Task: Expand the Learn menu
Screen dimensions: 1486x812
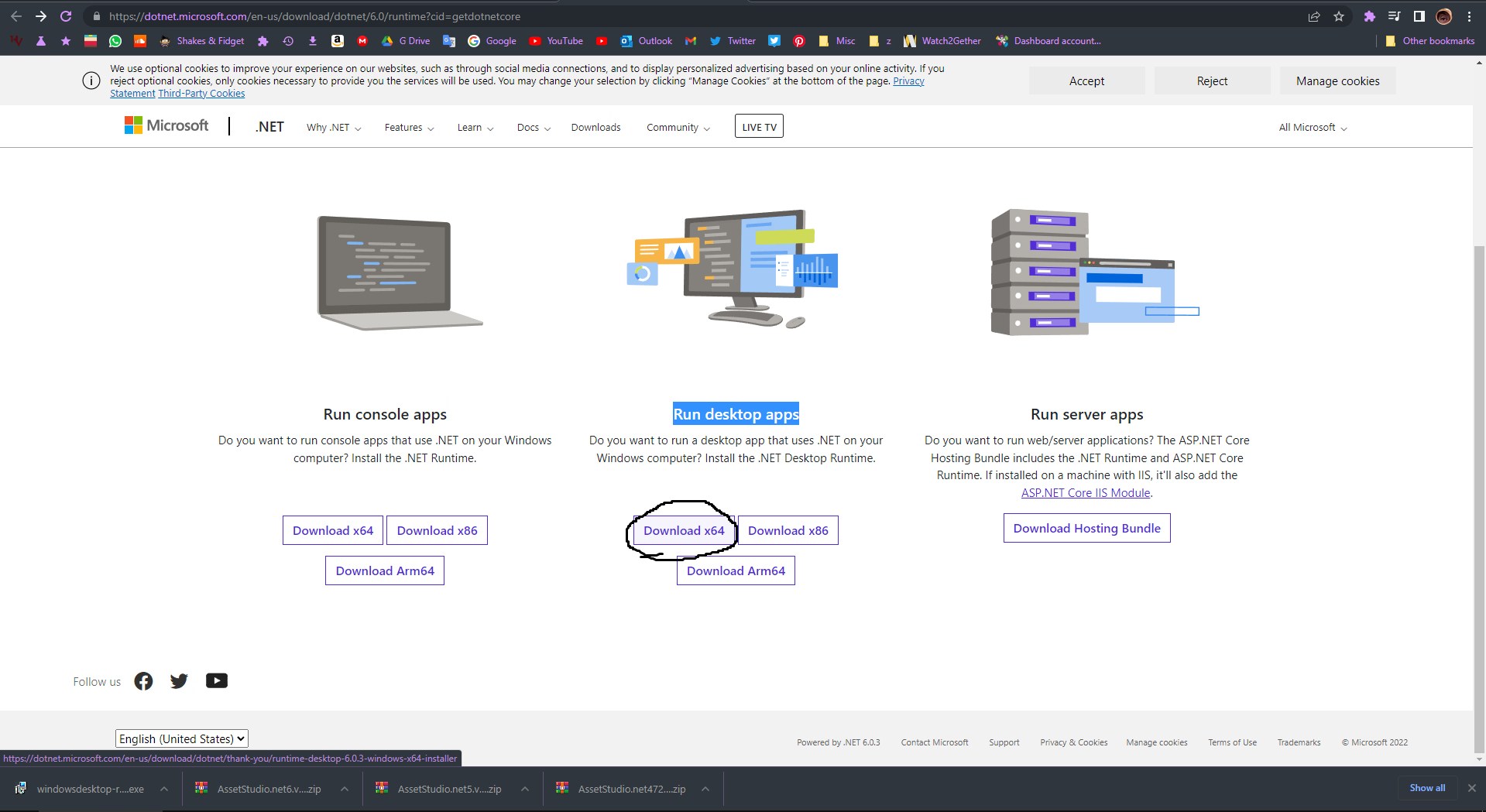Action: point(475,128)
